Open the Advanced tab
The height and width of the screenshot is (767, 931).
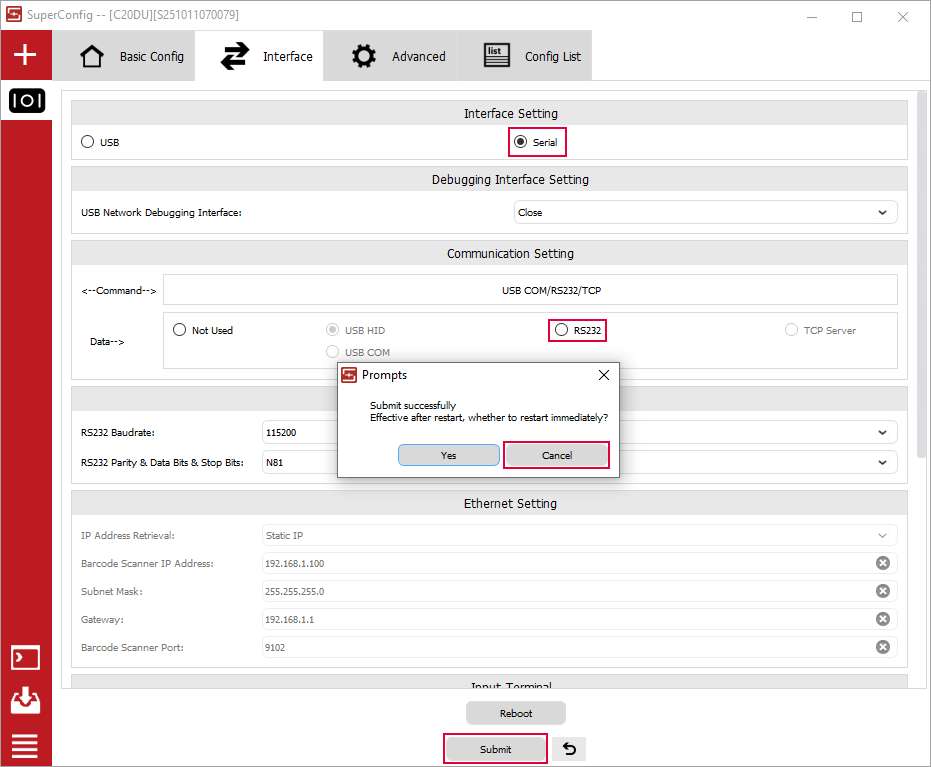pyautogui.click(x=399, y=56)
